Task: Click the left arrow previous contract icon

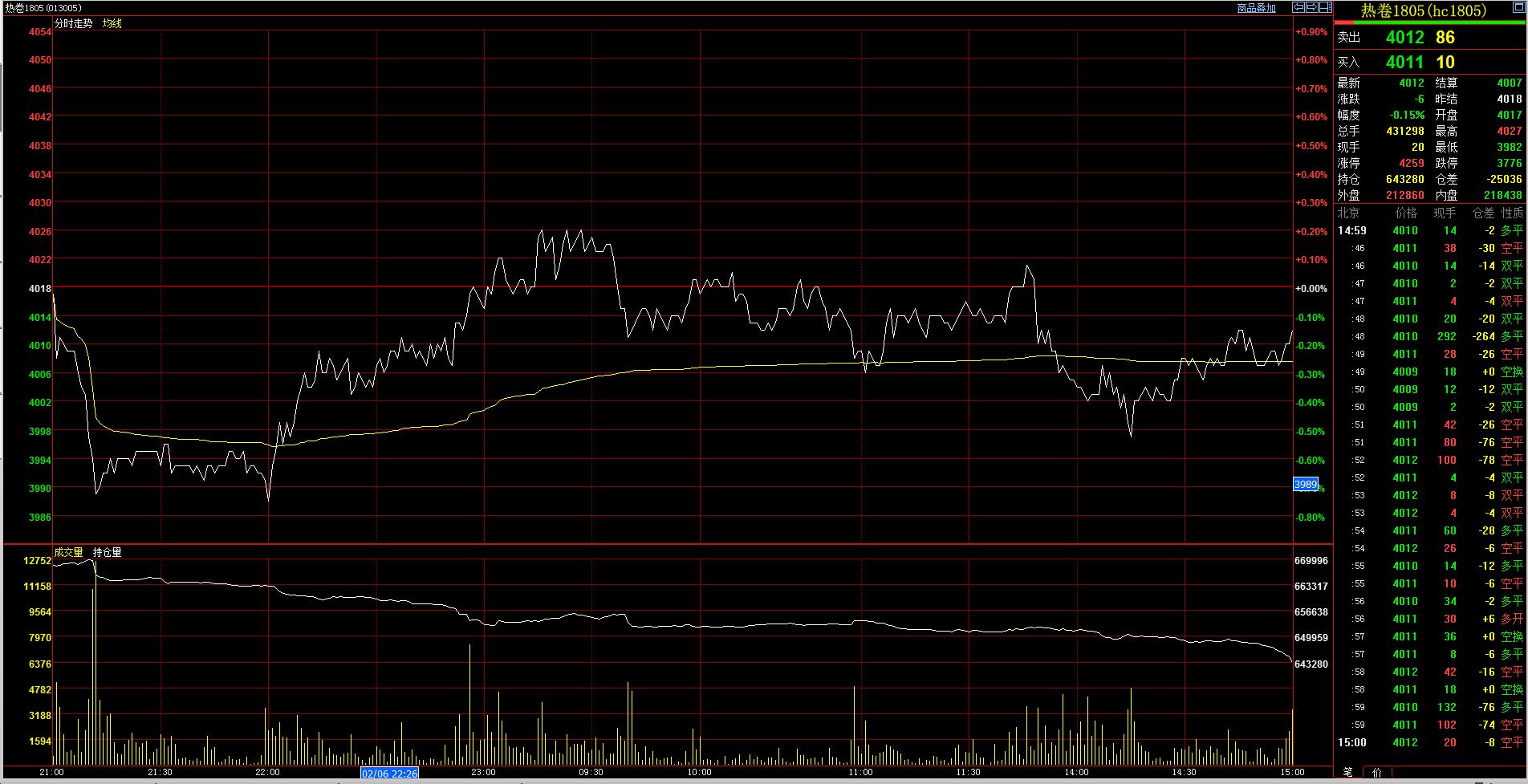Action: pos(1298,7)
